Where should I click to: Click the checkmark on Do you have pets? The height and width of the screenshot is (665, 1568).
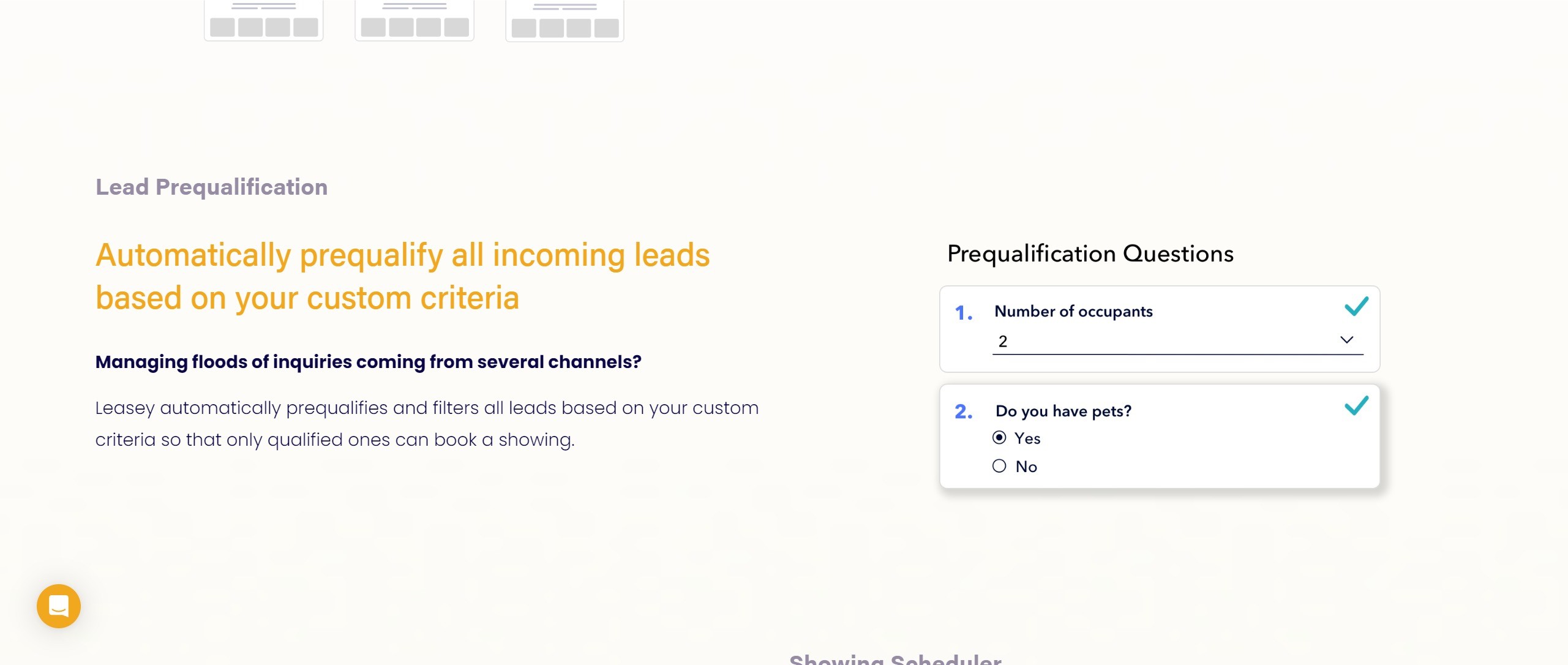coord(1356,405)
